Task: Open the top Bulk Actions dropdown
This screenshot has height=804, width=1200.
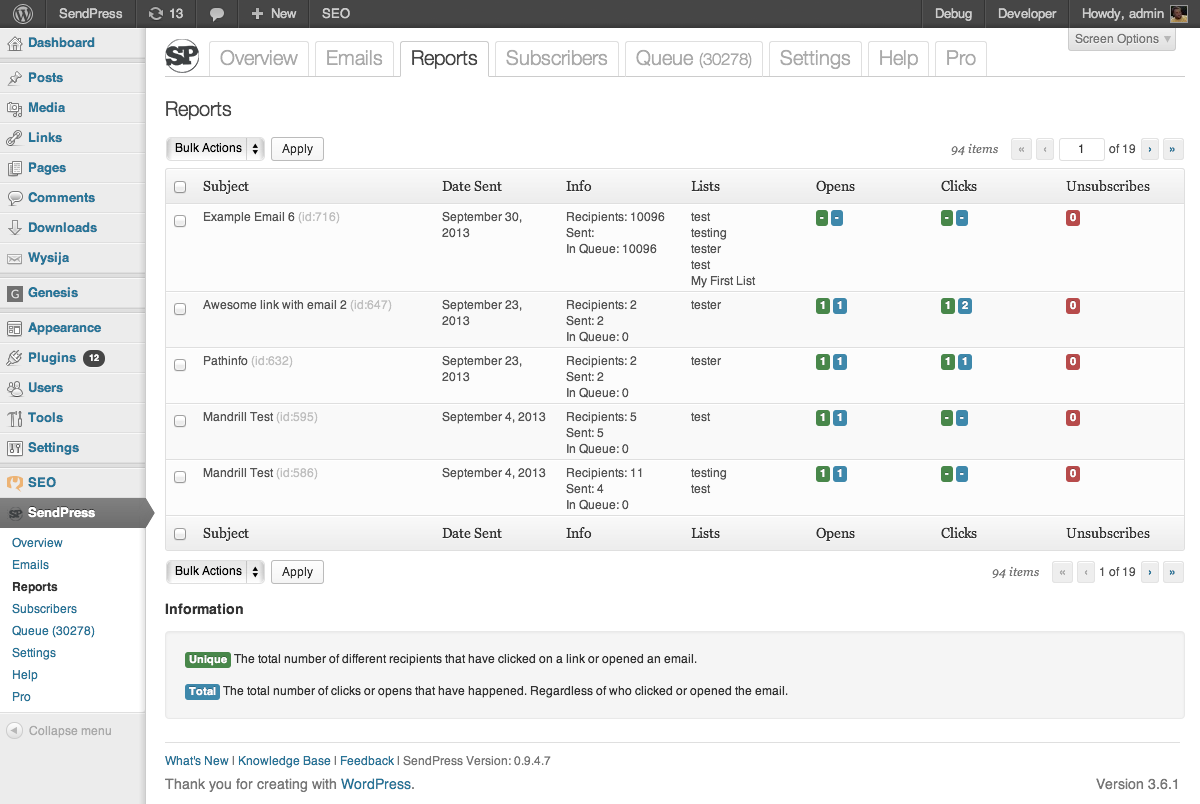Action: coord(215,149)
